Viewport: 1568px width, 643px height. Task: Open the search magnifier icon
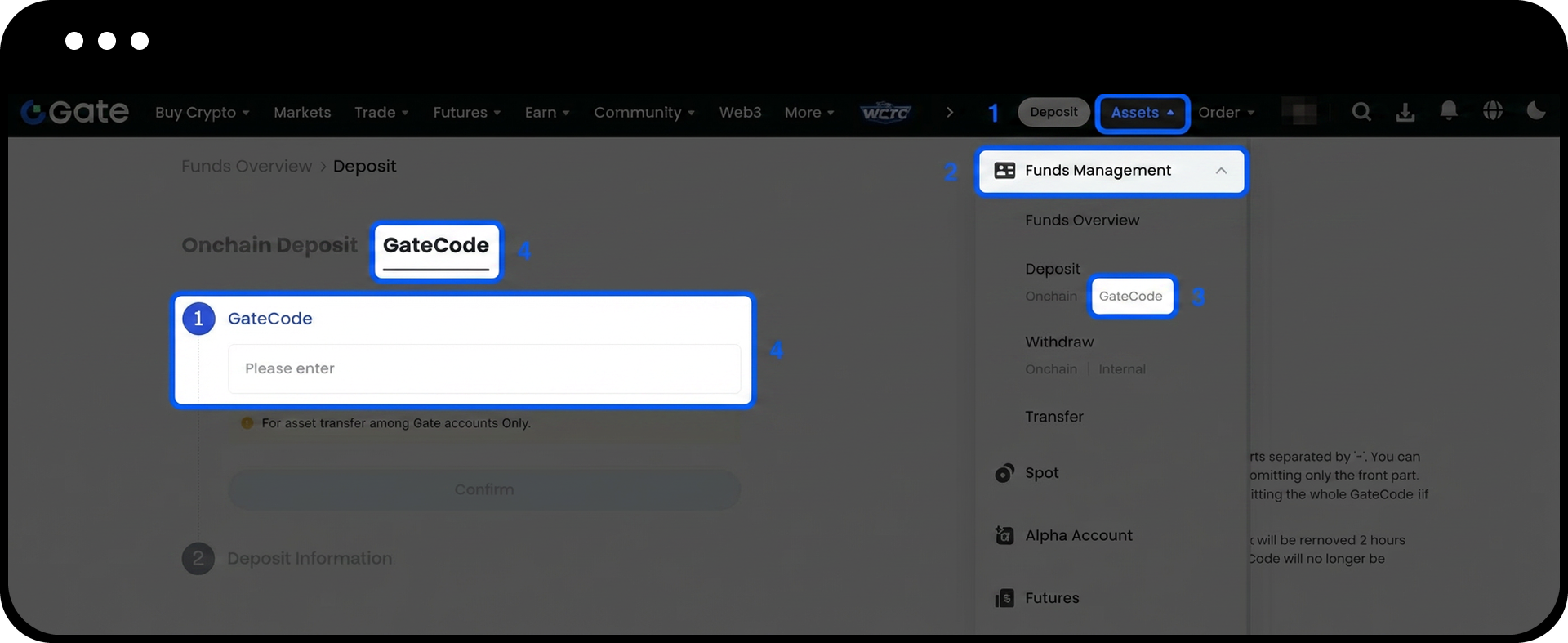pos(1361,112)
